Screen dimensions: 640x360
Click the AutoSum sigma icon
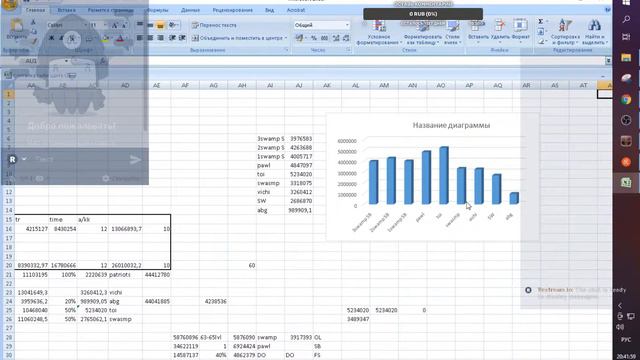540,21
